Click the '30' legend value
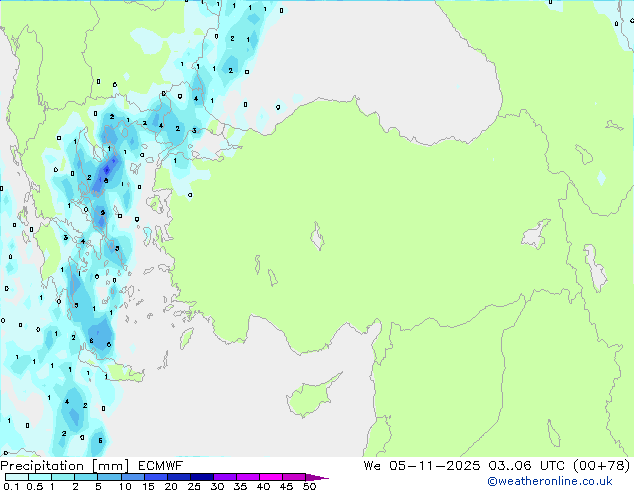Screen dimensions: 634x490 (217, 486)
